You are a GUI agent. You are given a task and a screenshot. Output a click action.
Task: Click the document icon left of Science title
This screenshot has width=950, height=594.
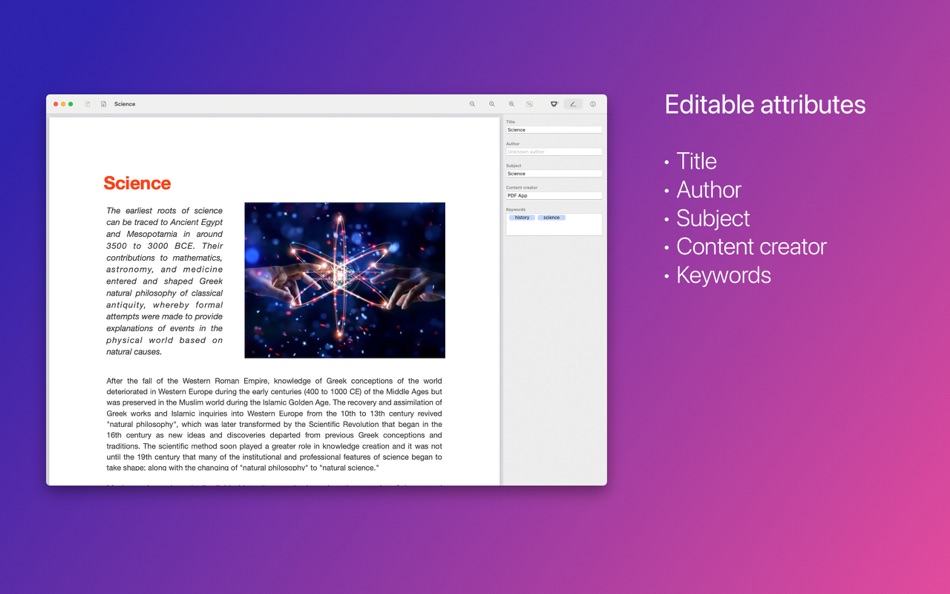[x=104, y=104]
